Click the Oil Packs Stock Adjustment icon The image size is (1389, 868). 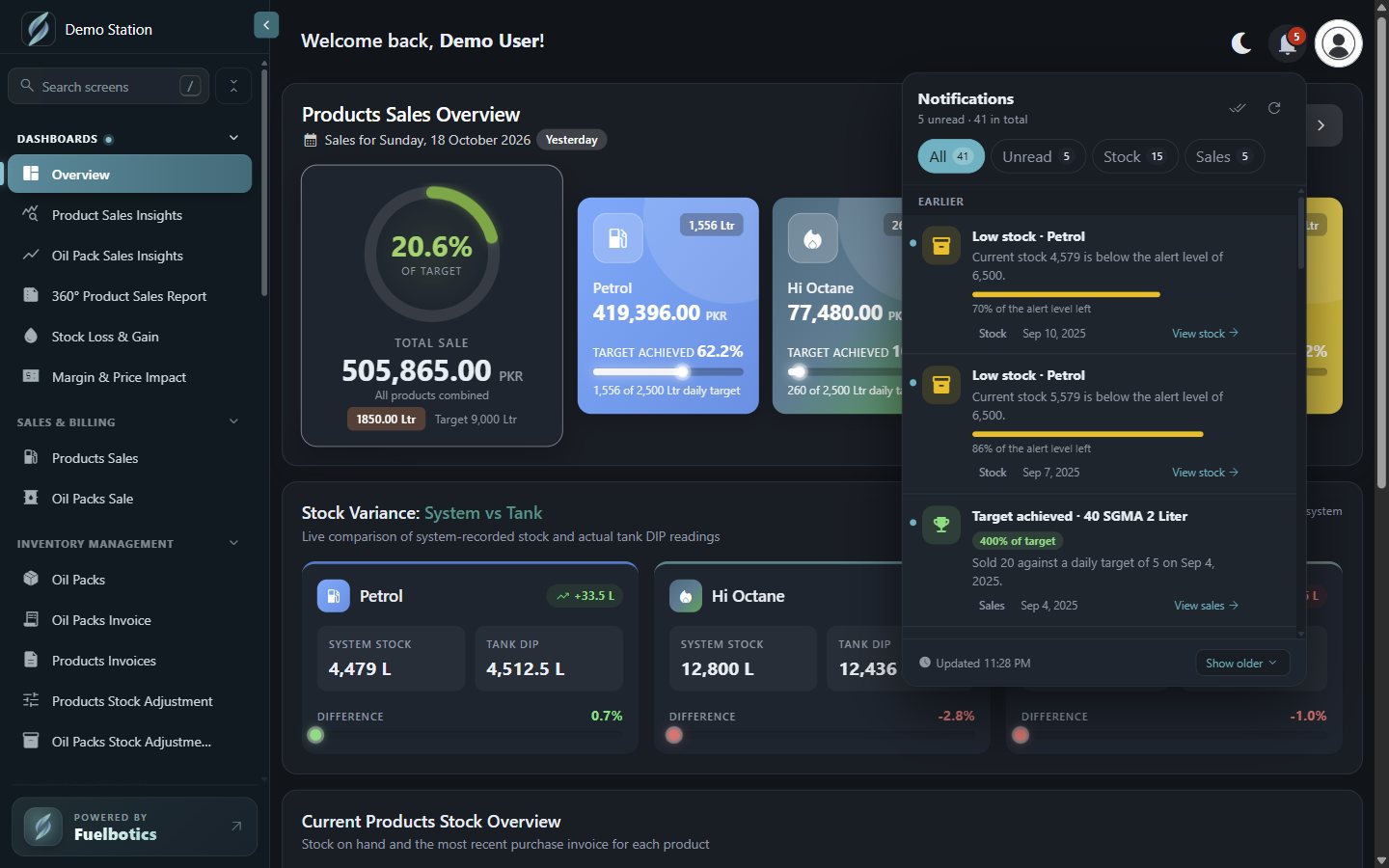click(x=31, y=741)
